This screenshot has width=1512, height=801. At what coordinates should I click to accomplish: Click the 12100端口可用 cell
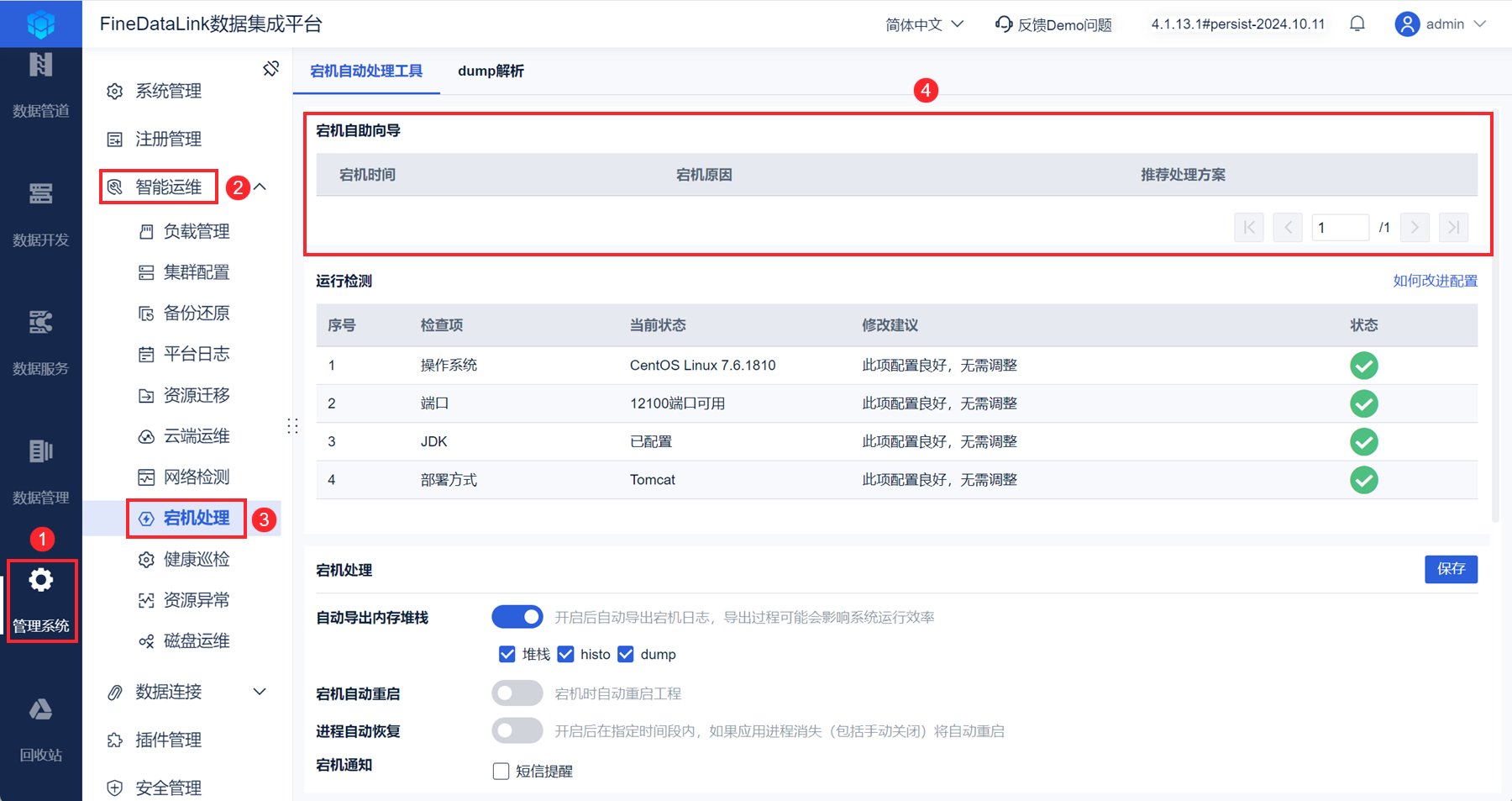[x=677, y=403]
